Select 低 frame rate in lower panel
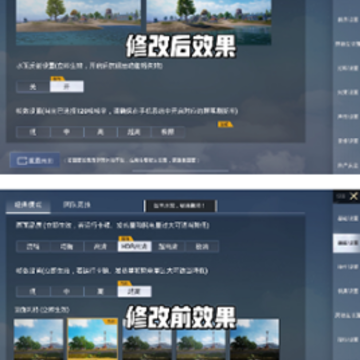Screen dimensions: 360x360 [33, 292]
